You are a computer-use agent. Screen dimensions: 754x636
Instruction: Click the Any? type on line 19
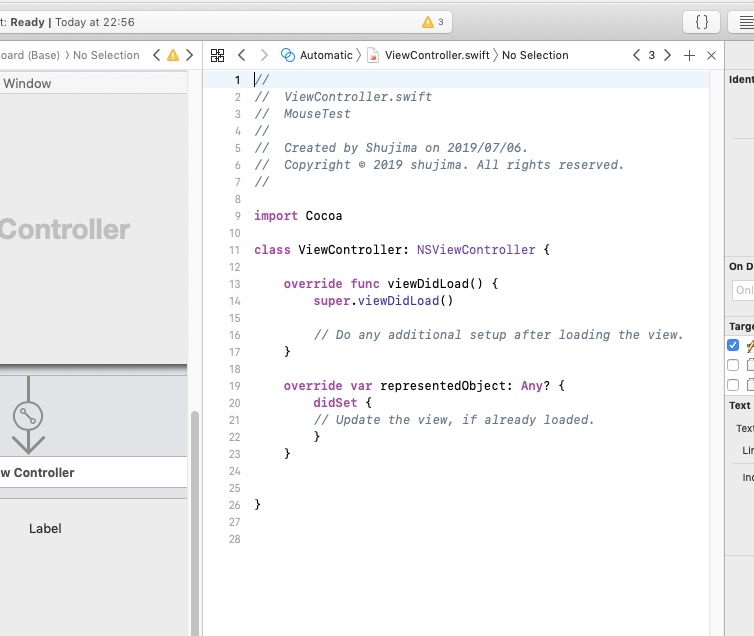[x=535, y=386]
